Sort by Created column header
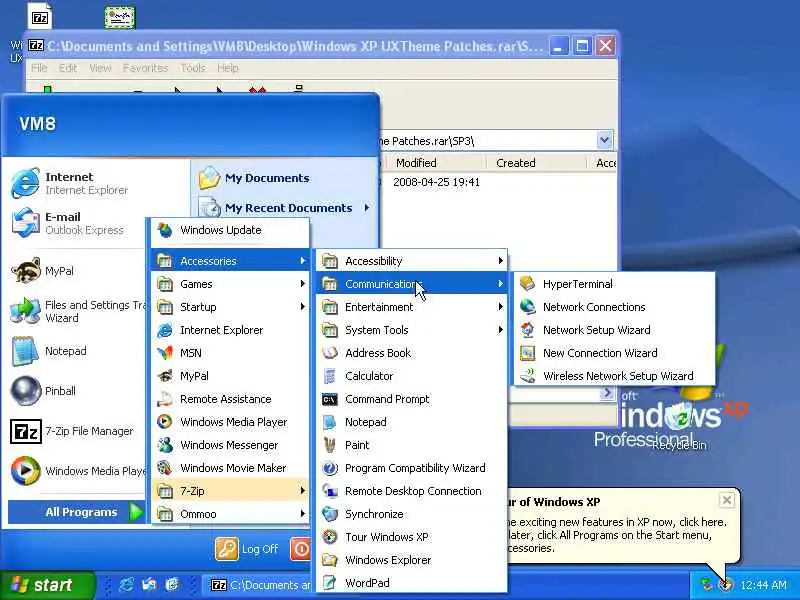Image resolution: width=800 pixels, height=600 pixels. click(x=536, y=163)
